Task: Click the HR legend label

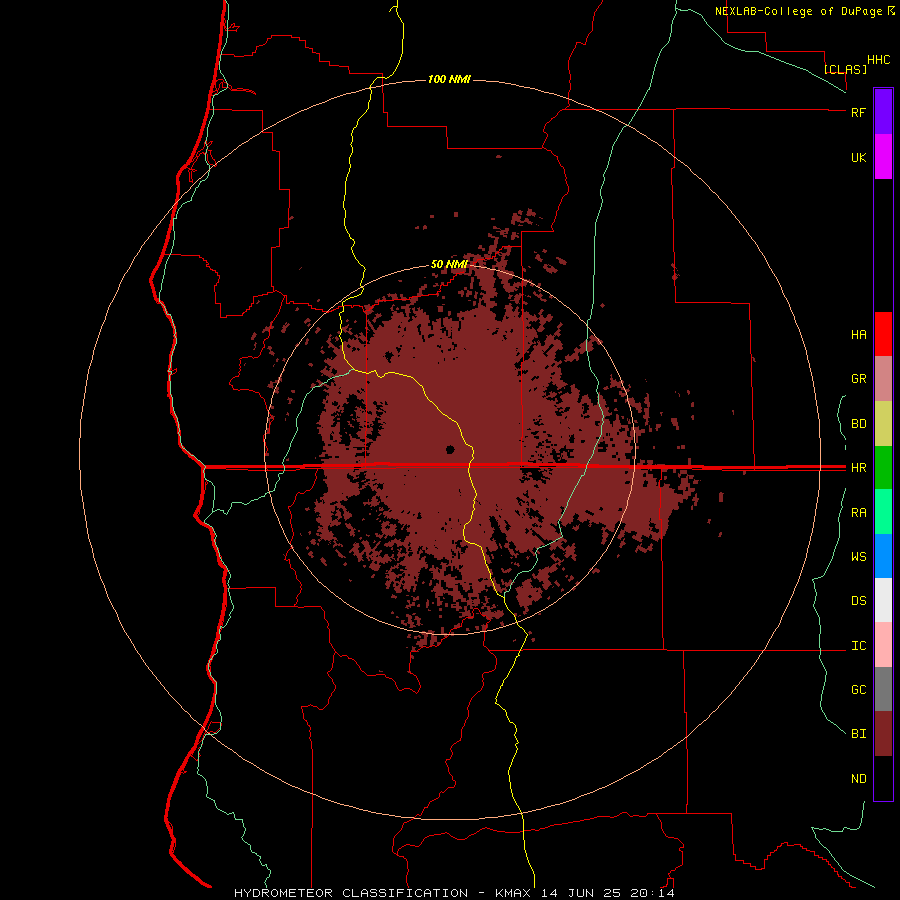Action: click(x=858, y=468)
